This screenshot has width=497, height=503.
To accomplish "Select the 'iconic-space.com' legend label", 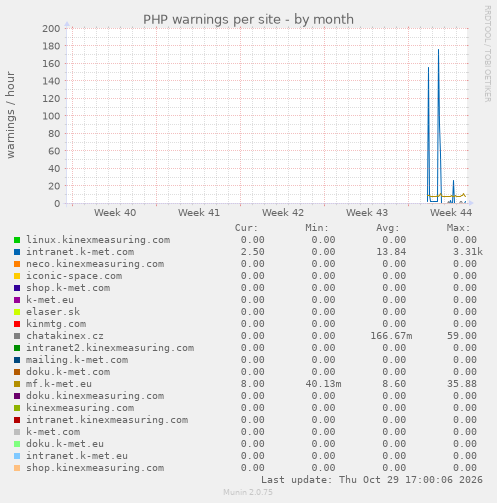I will click(x=74, y=276).
